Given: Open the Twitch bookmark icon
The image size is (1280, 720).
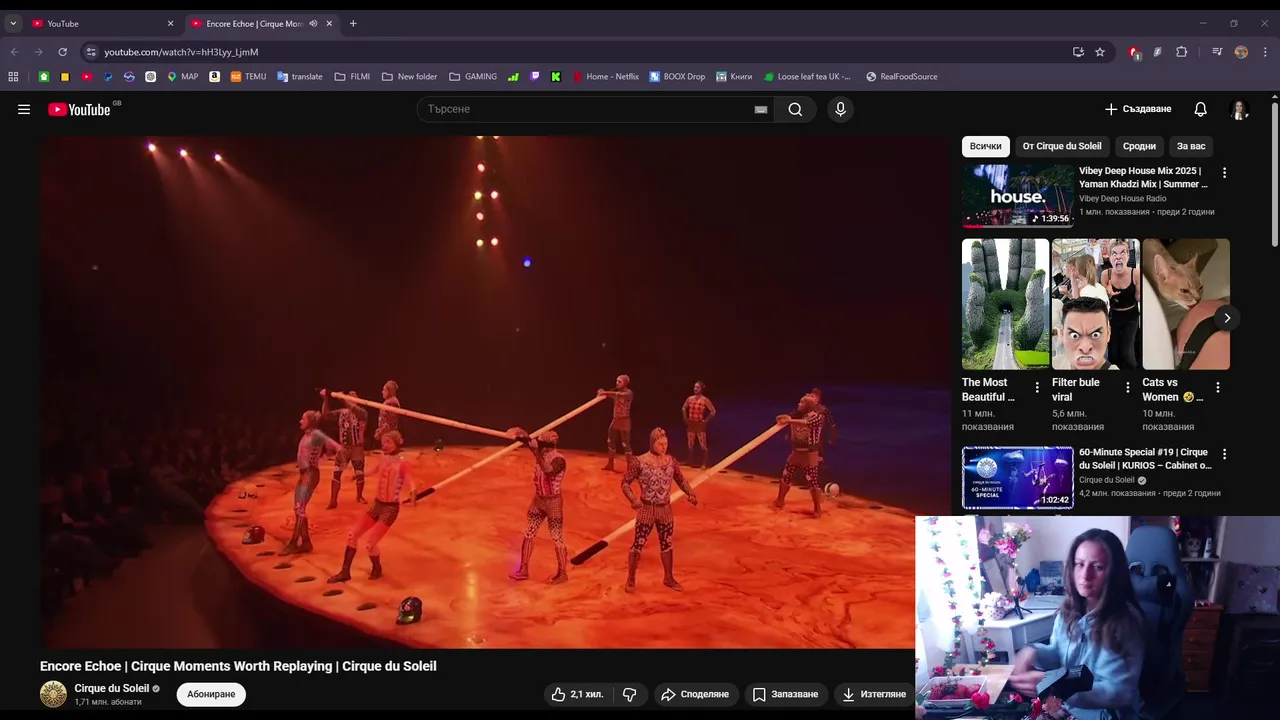Looking at the screenshot, I should 535,76.
